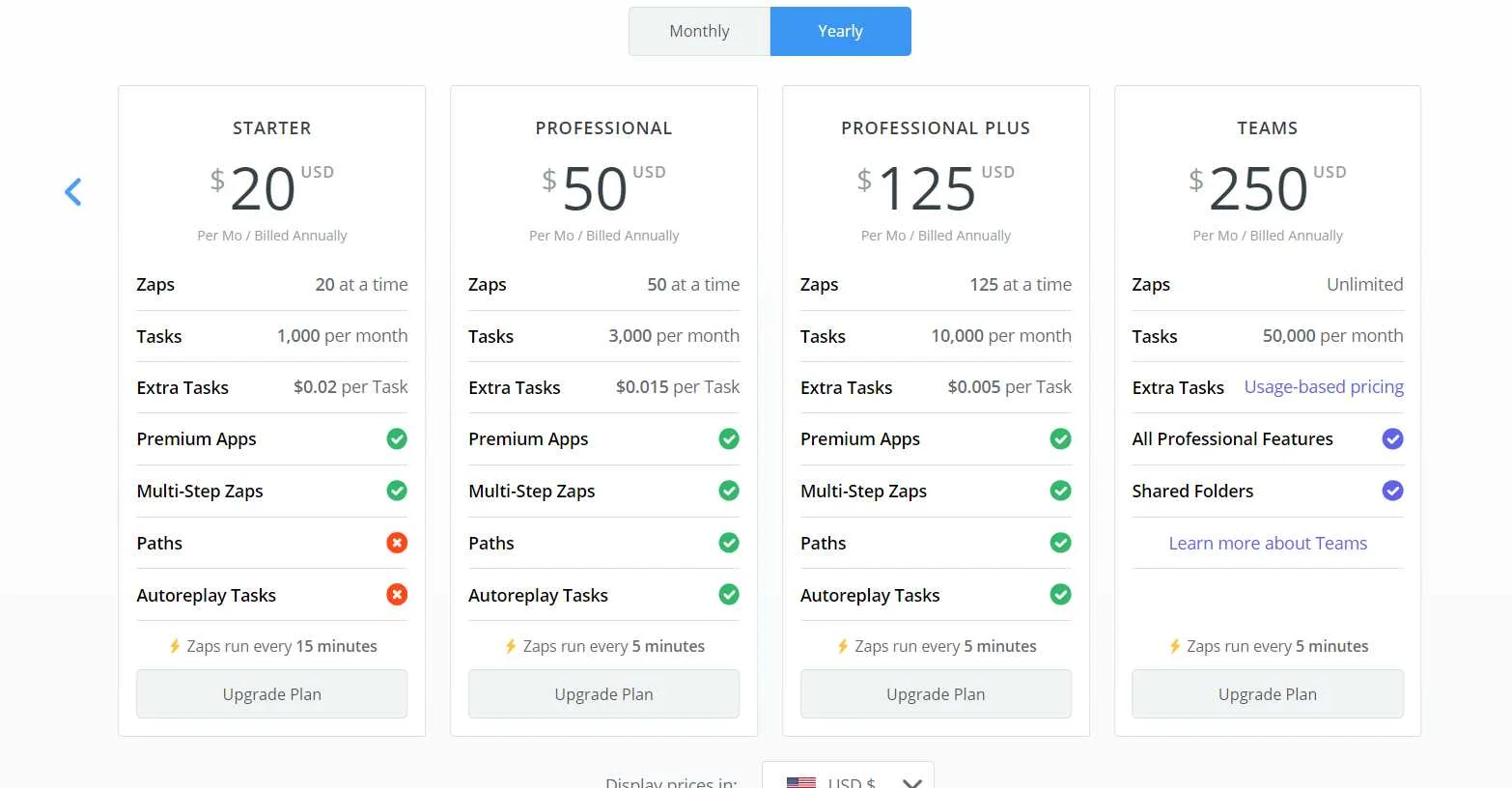The image size is (1512, 788).
Task: Click the green check for Professional Plus Paths
Action: point(1060,543)
